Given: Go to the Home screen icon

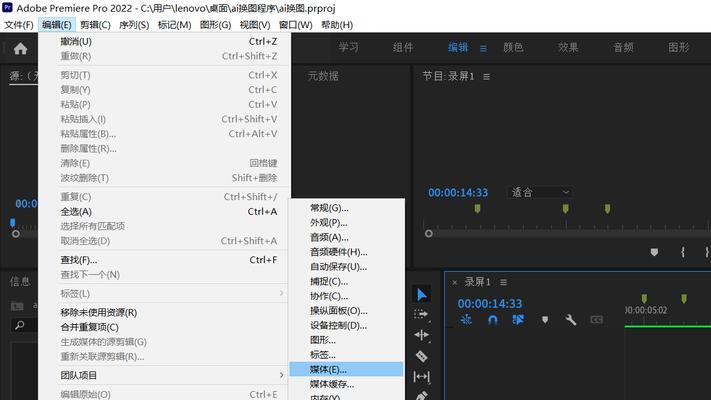Looking at the screenshot, I should tap(20, 48).
